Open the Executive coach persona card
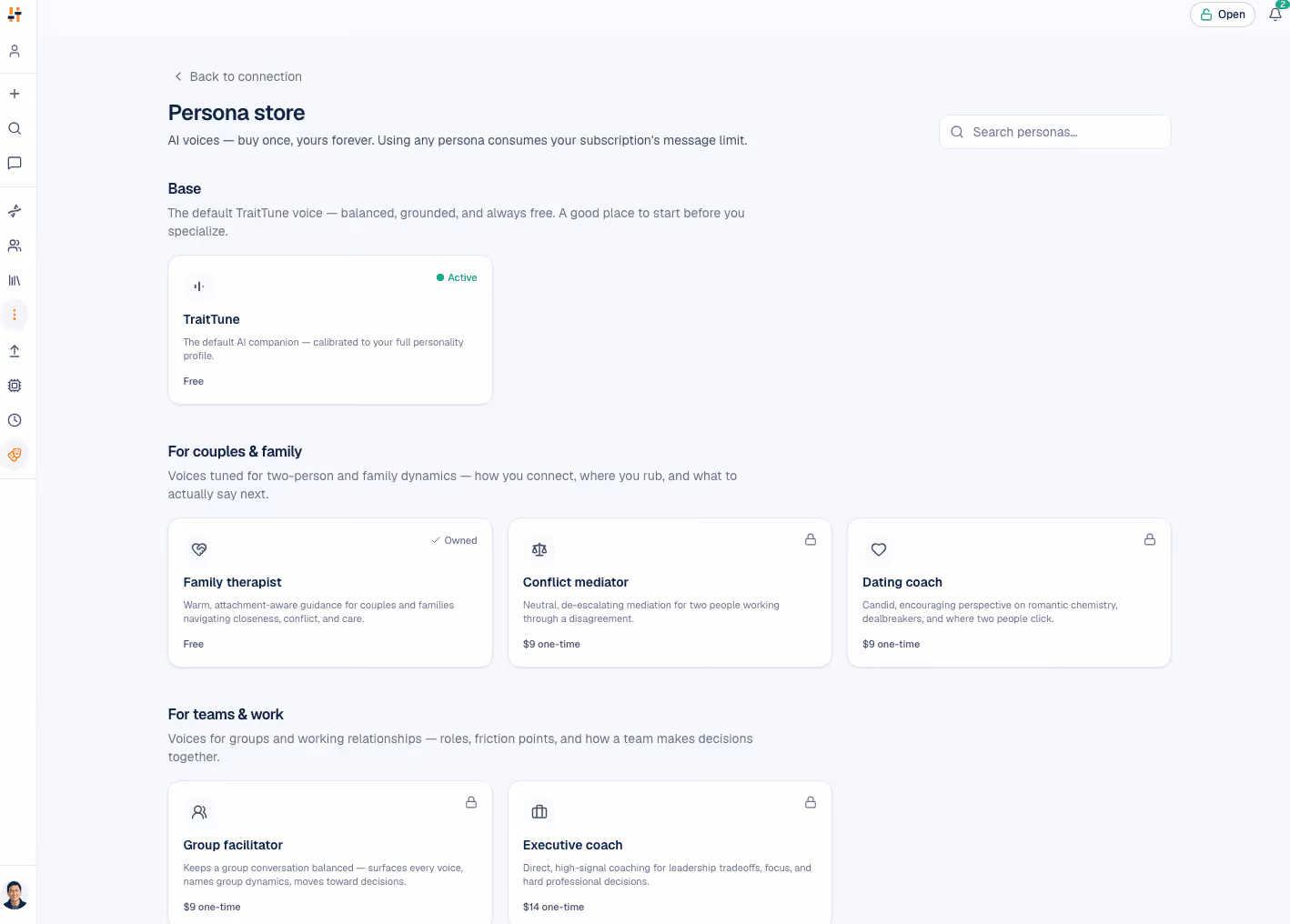 pyautogui.click(x=670, y=853)
